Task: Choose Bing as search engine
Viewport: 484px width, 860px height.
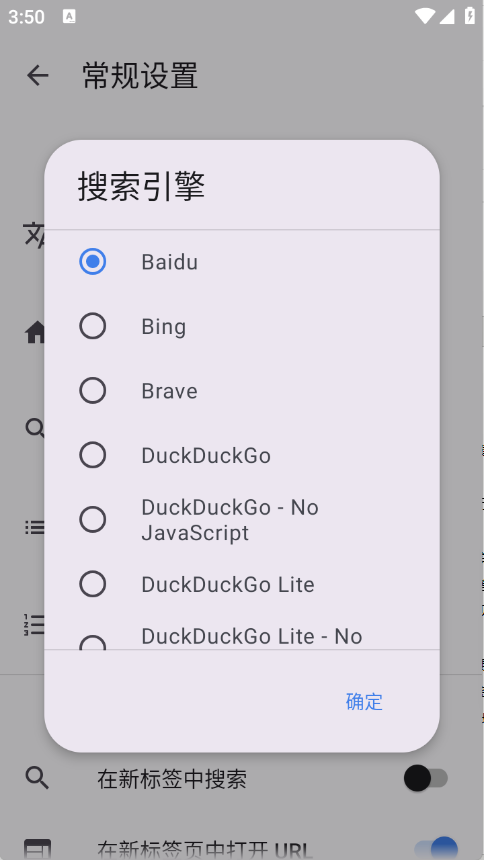Action: pos(93,326)
